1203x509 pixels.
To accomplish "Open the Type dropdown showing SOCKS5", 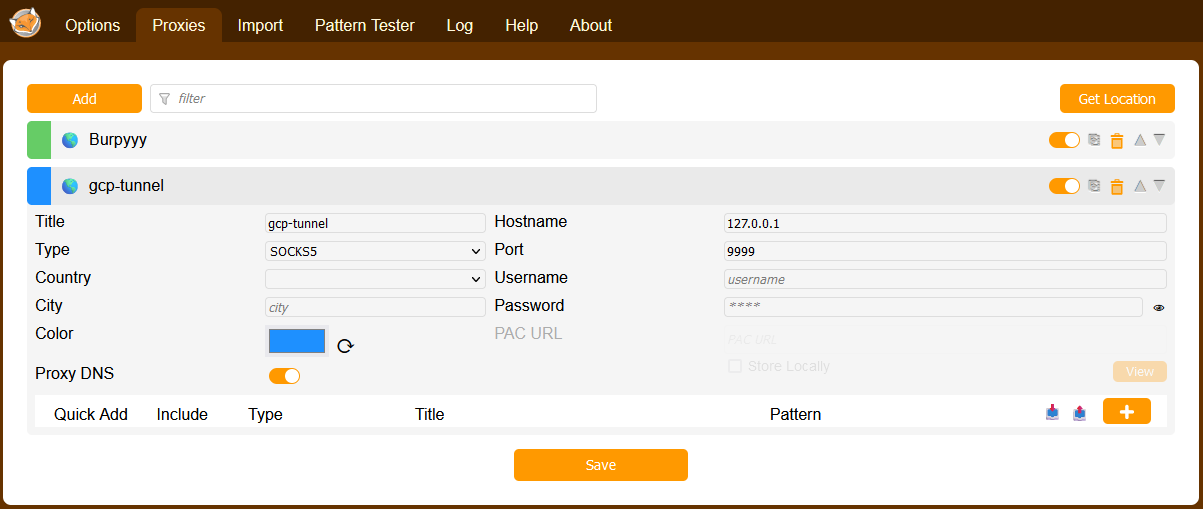I will (375, 251).
